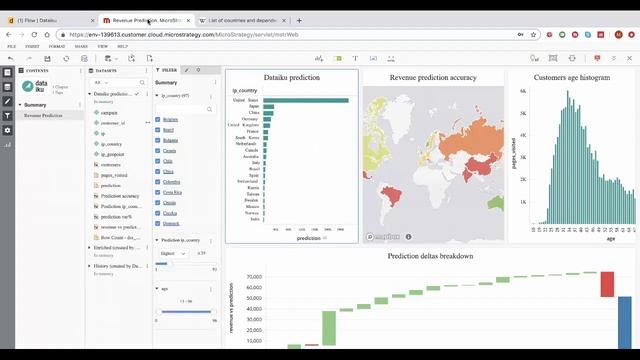This screenshot has width=640, height=360.
Task: Uncheck the Costa Rica filter checkbox
Action: (158, 192)
